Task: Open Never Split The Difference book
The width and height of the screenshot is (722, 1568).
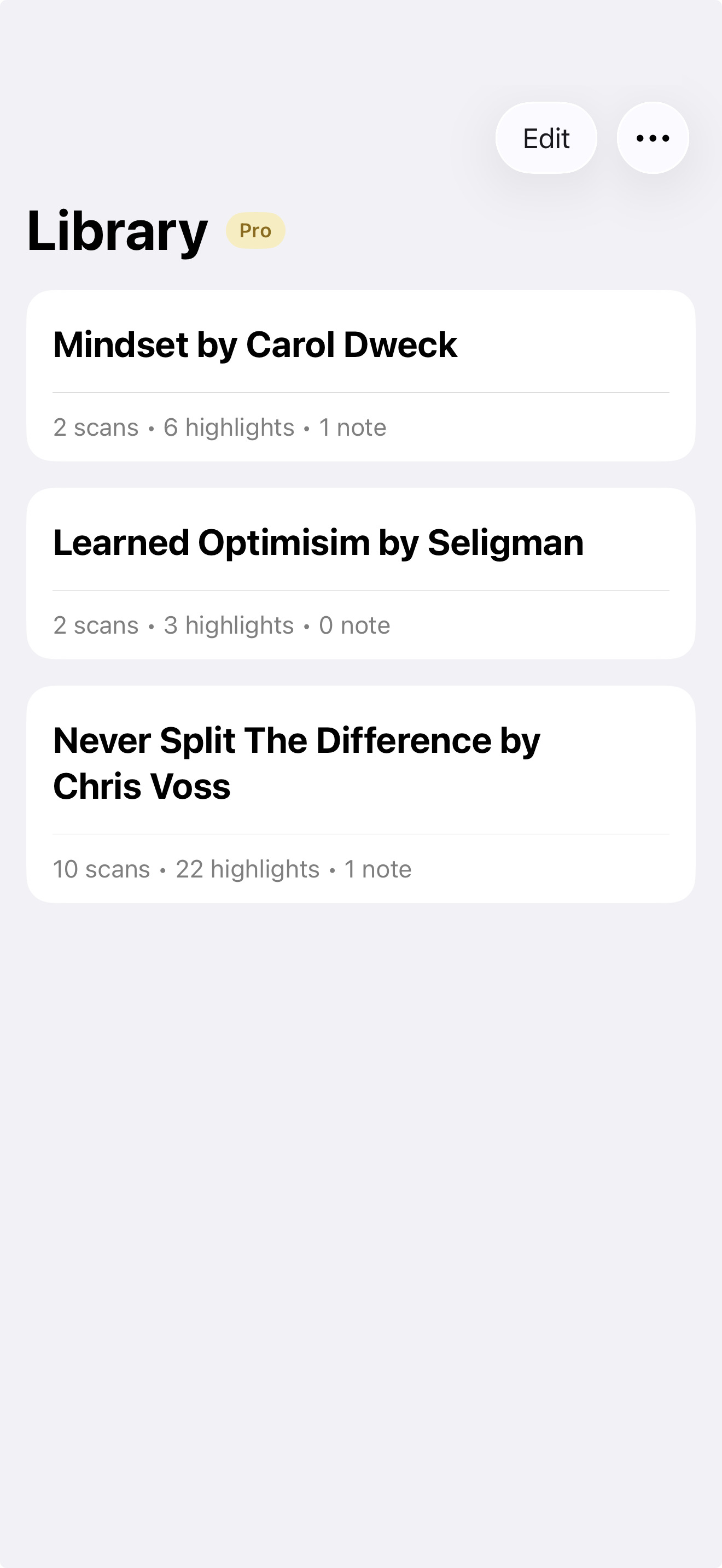Action: coord(271,740)
